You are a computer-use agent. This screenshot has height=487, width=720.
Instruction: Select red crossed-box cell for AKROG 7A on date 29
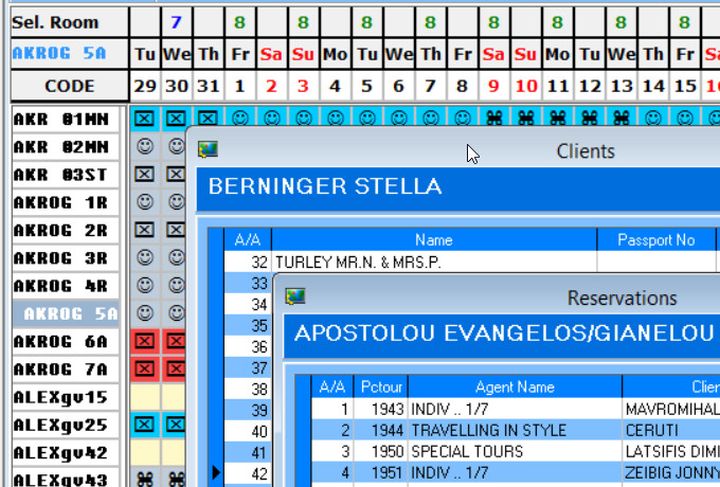145,369
